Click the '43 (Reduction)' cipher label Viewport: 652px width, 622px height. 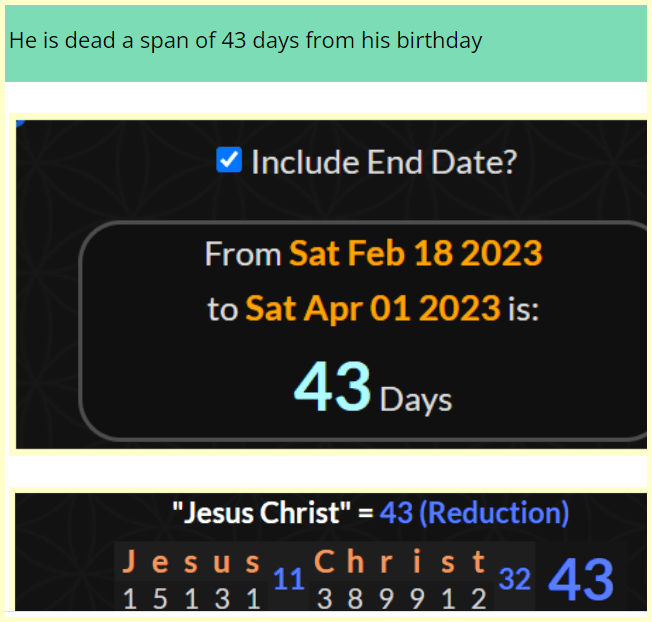coord(474,514)
